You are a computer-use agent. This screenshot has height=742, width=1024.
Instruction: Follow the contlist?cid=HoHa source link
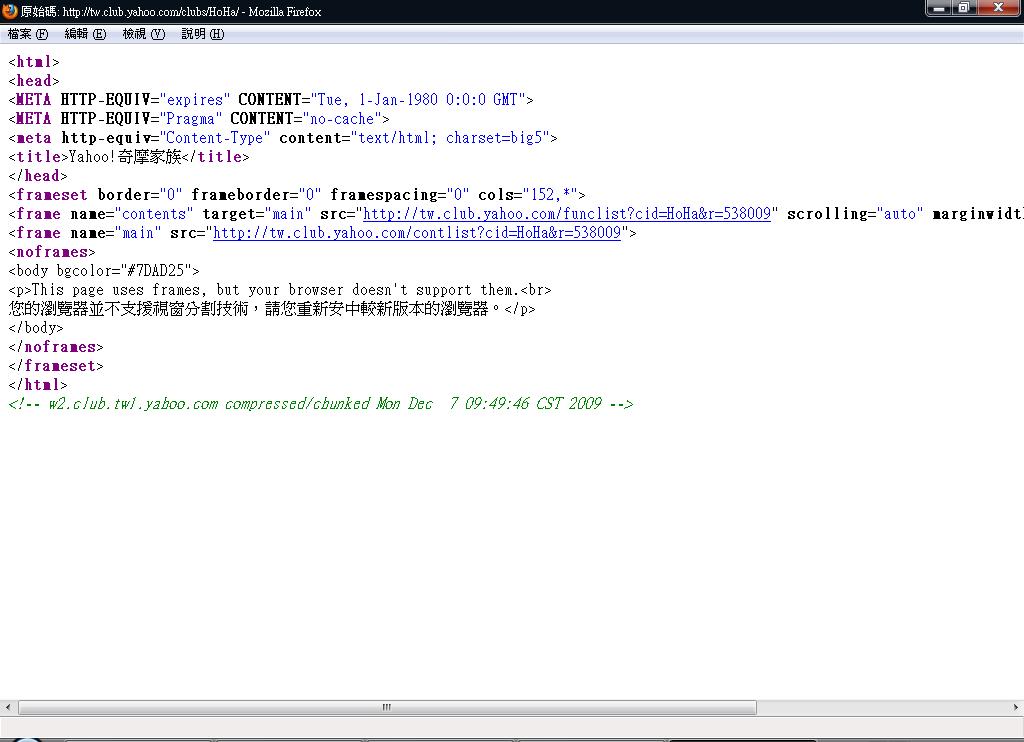point(417,233)
